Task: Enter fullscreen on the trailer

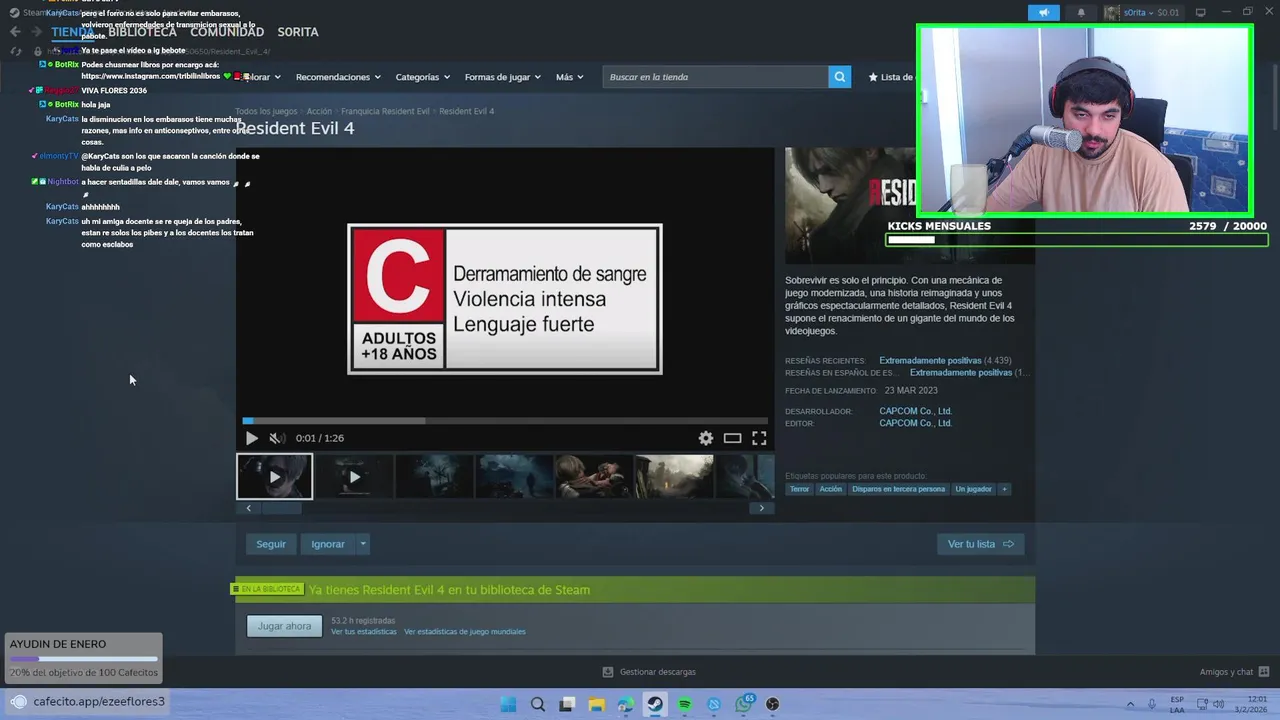Action: pyautogui.click(x=759, y=438)
